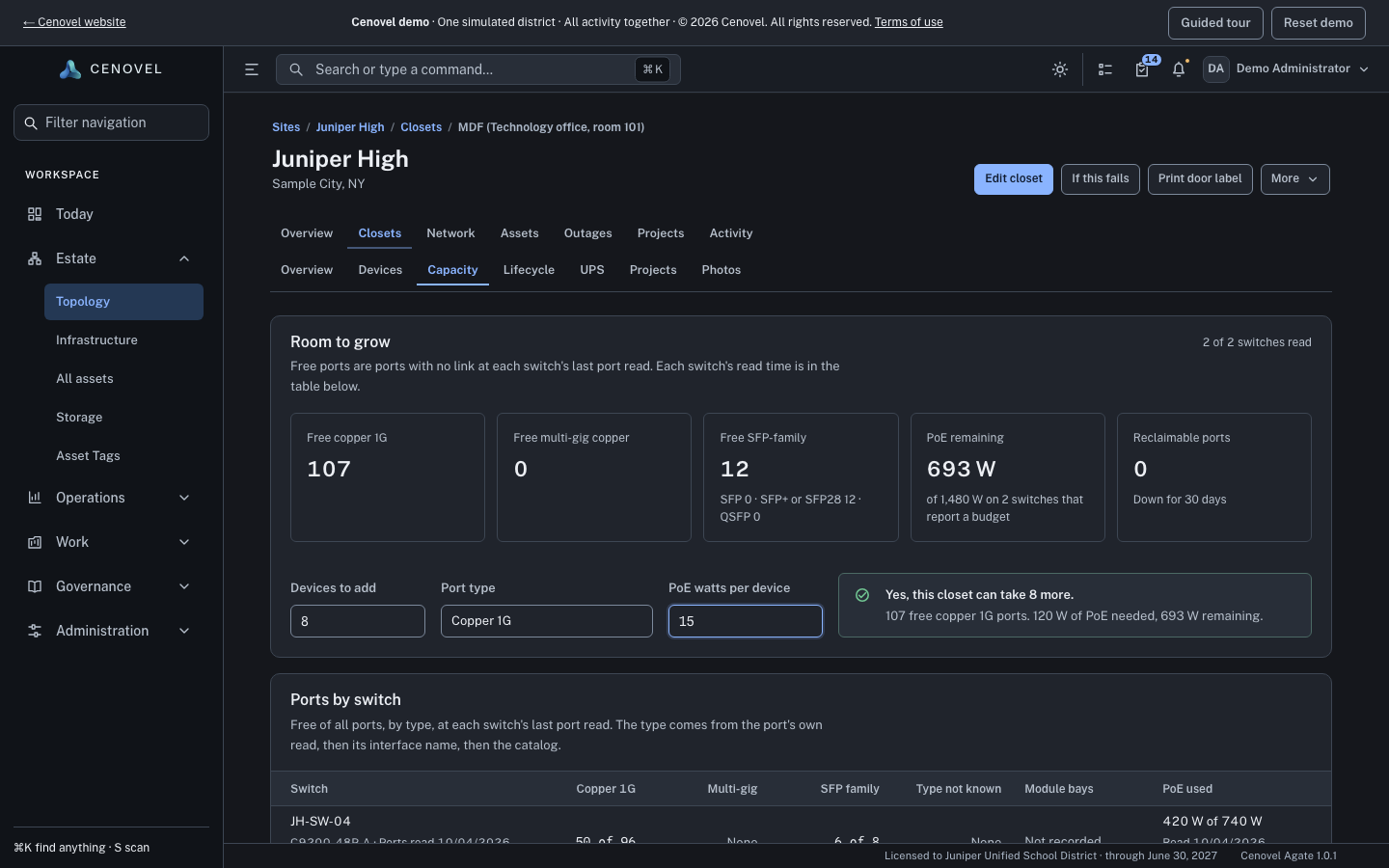Click the Work icon in sidebar
Viewport: 1389px width, 868px height.
click(x=35, y=542)
